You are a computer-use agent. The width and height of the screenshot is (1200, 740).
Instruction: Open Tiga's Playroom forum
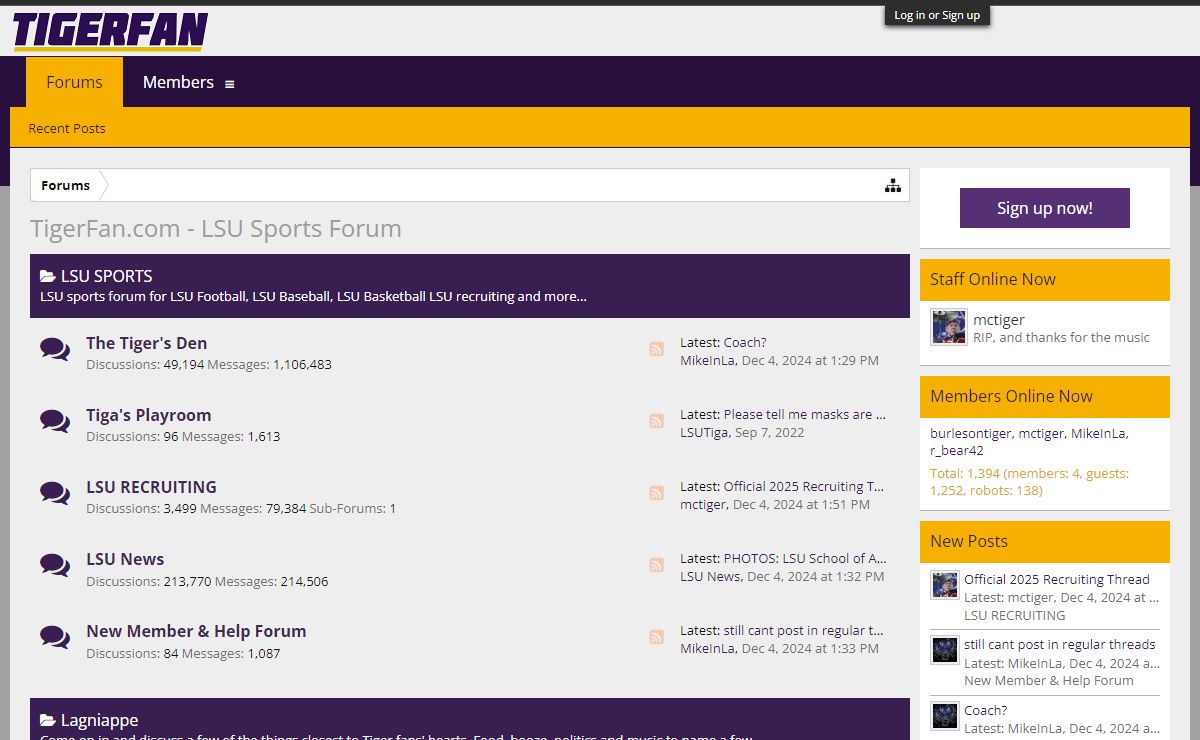(x=149, y=415)
